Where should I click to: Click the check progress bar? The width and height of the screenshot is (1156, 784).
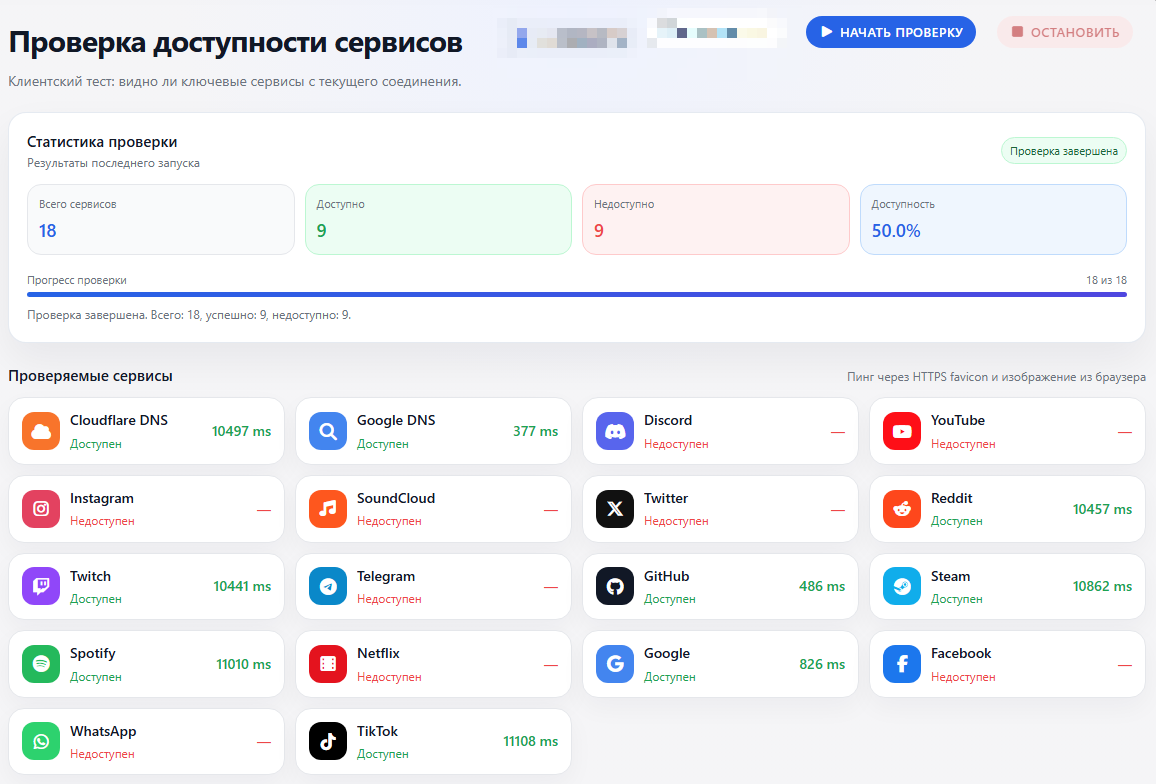pyautogui.click(x=577, y=294)
